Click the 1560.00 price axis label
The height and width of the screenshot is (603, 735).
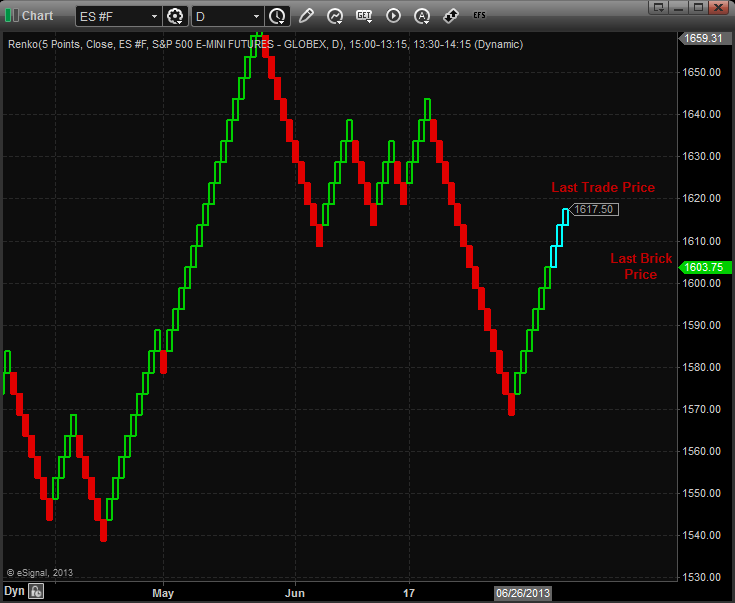click(x=701, y=451)
